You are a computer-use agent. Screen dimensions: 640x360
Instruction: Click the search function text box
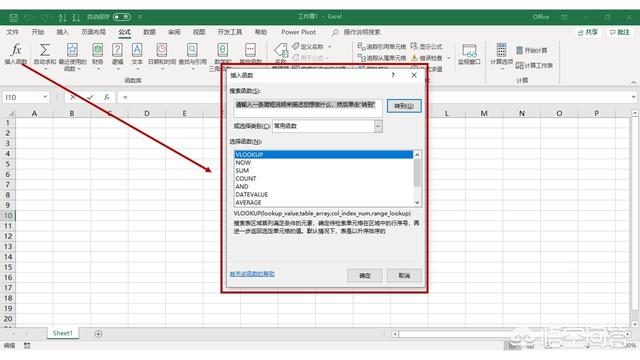(x=308, y=108)
